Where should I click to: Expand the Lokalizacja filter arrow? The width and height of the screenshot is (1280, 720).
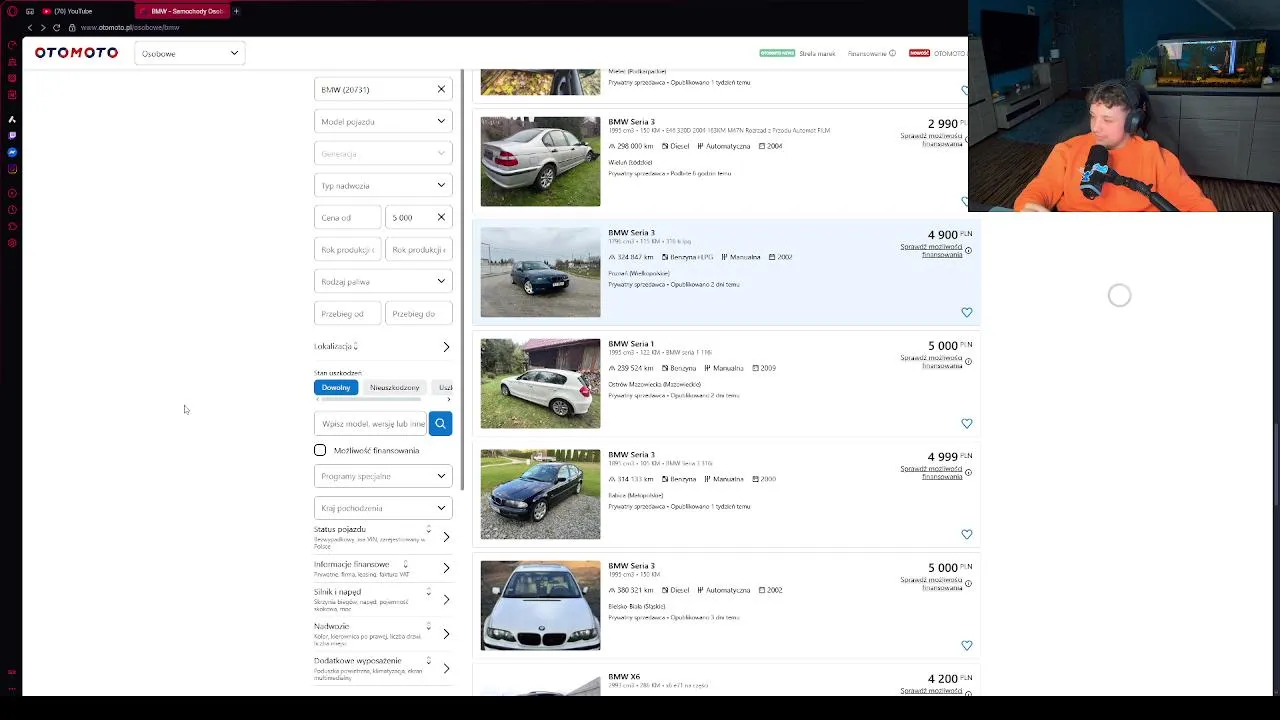[446, 347]
